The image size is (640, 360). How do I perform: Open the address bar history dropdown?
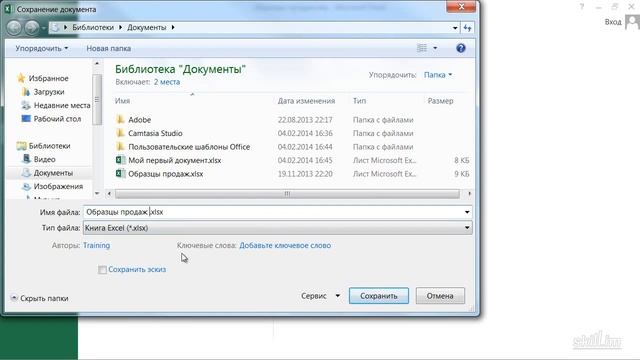[x=455, y=28]
